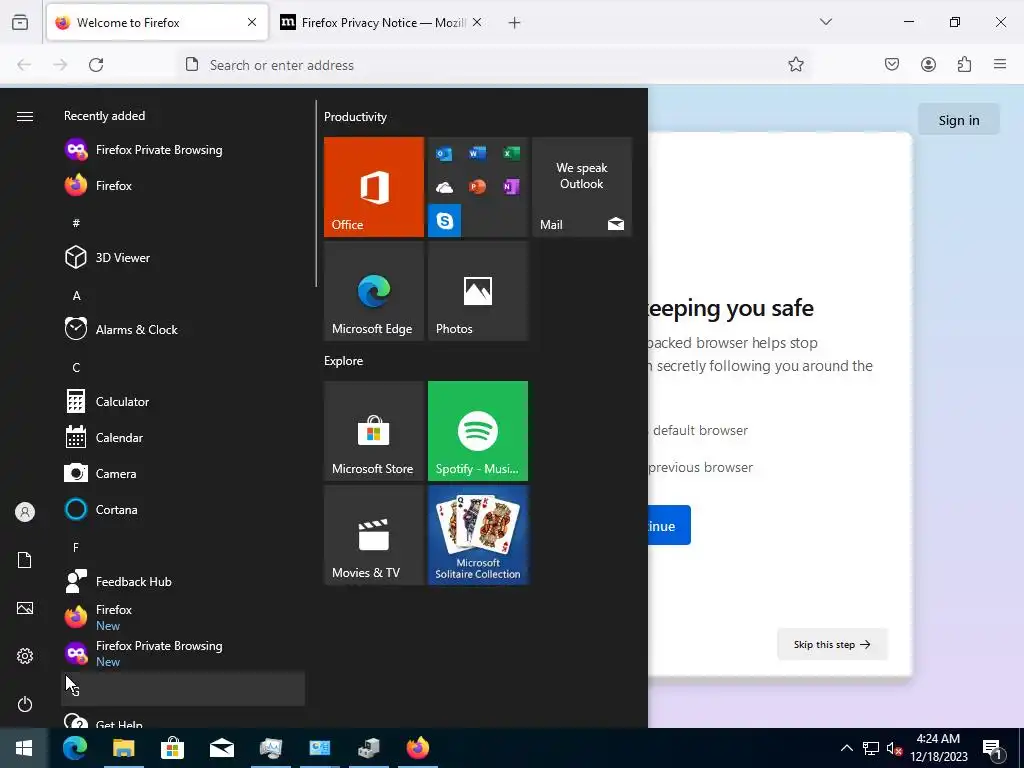This screenshot has width=1024, height=768.
Task: Open Firefox Extensions puzzle icon
Action: coord(964,65)
